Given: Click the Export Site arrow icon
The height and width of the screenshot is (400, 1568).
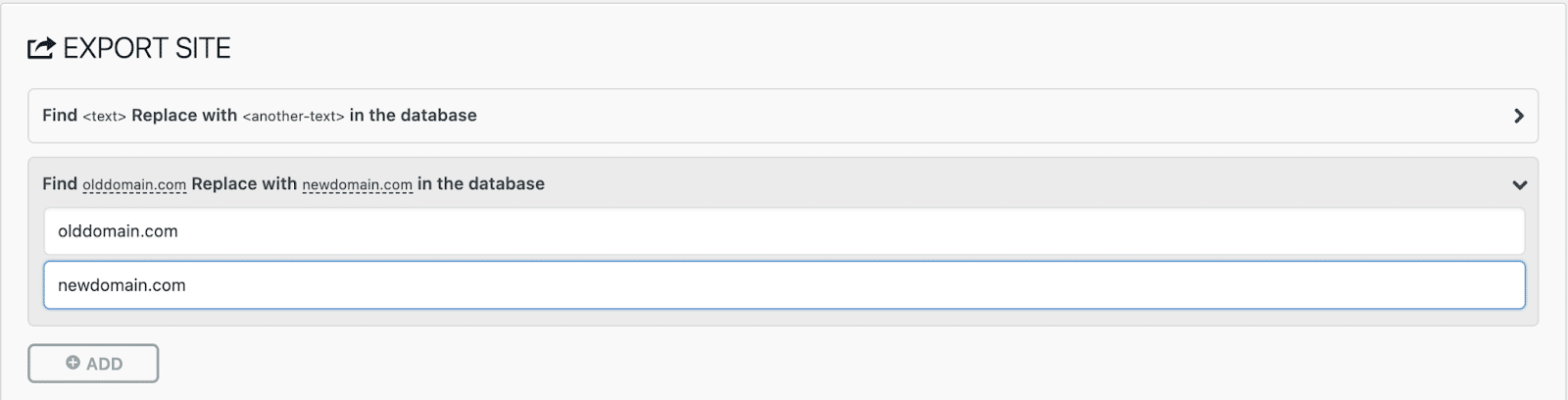Looking at the screenshot, I should 40,48.
